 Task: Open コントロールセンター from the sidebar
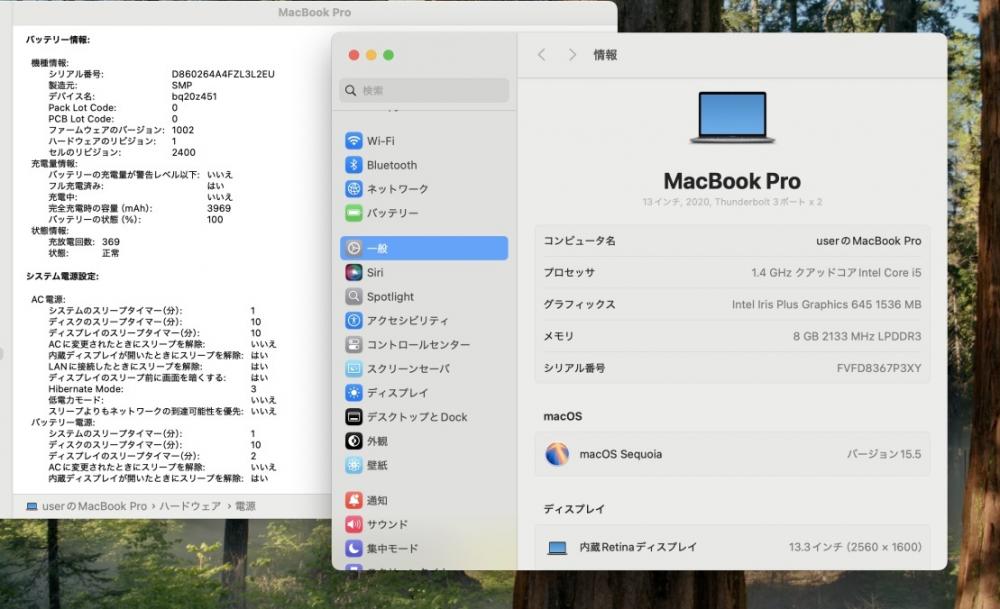pos(424,344)
